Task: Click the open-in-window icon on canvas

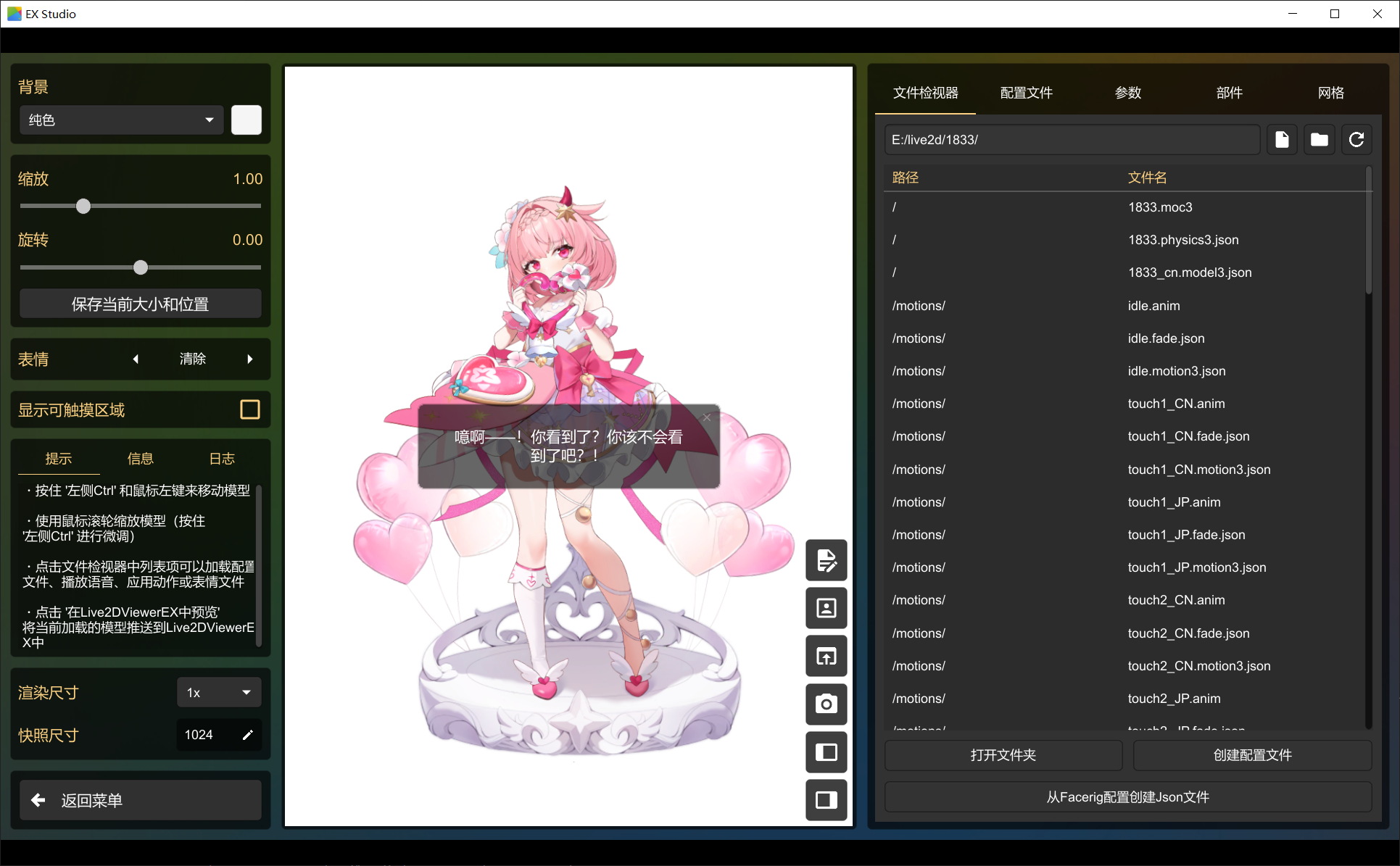Action: (827, 657)
